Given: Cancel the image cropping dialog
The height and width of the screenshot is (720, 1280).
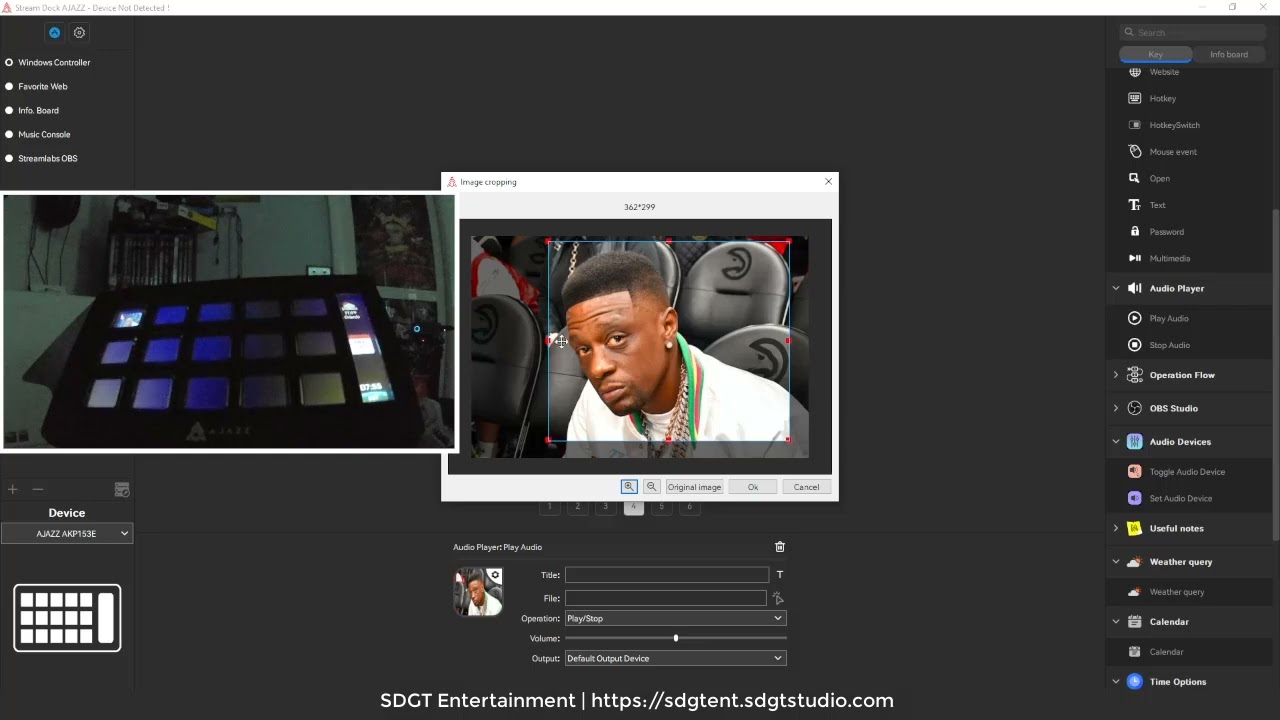Looking at the screenshot, I should click(807, 487).
